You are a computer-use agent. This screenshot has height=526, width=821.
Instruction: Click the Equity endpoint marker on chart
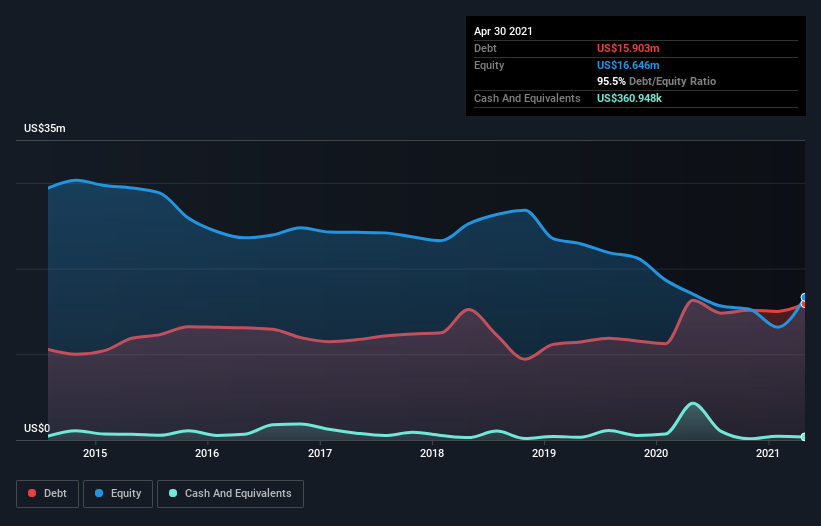(x=804, y=297)
